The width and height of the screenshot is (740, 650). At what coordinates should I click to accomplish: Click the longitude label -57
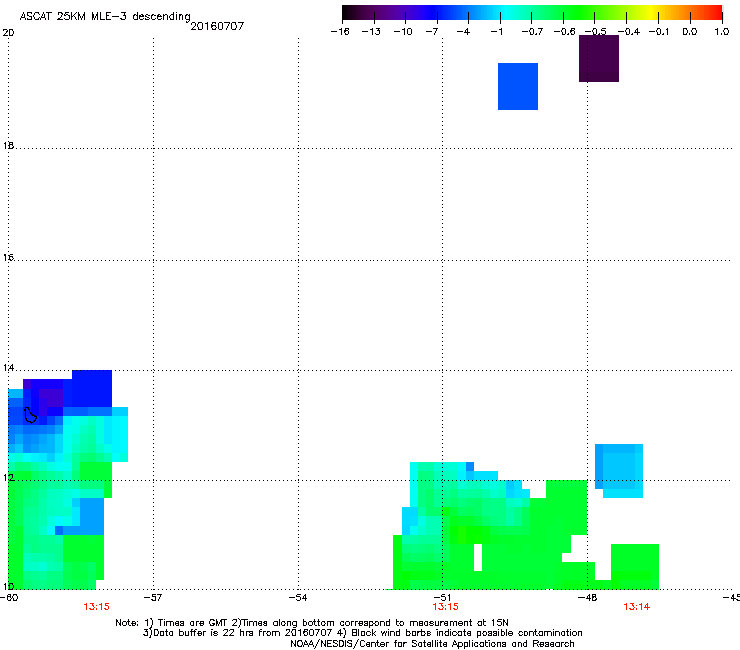153,598
